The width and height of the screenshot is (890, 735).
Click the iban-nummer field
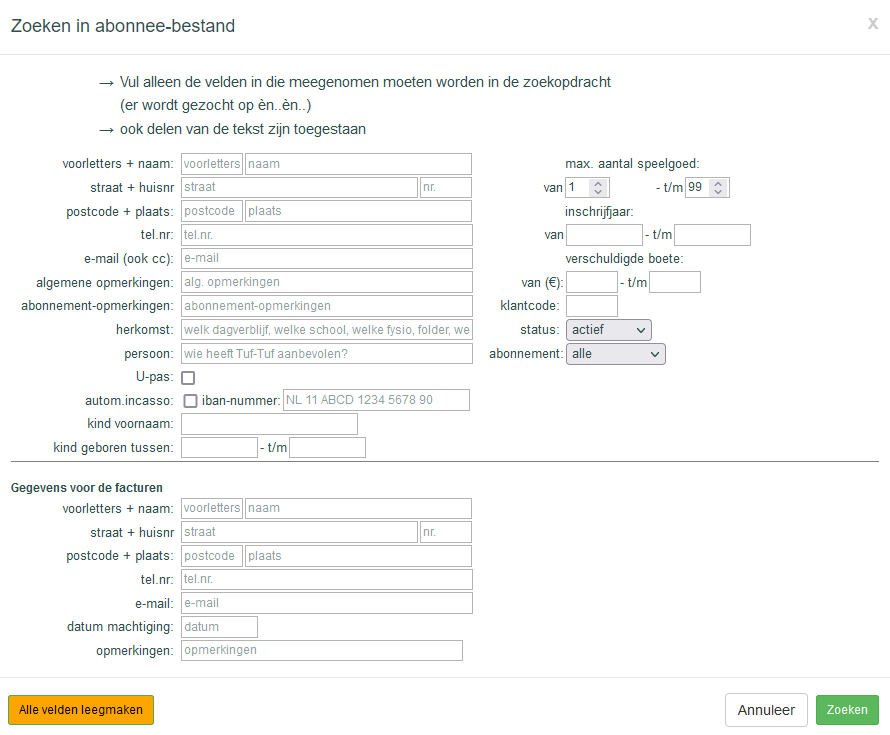pos(376,400)
